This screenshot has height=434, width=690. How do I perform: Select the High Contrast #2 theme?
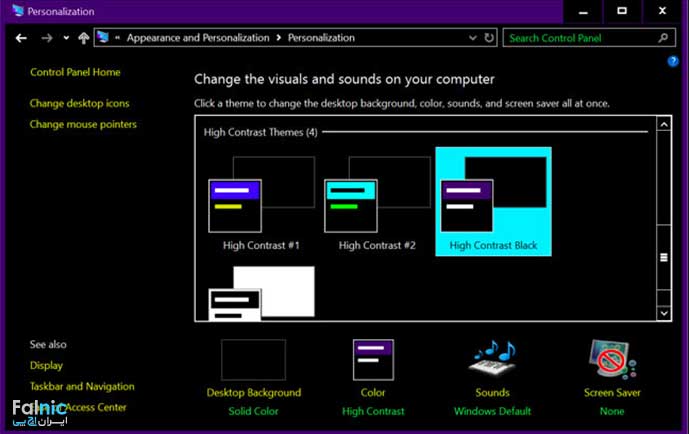click(376, 205)
